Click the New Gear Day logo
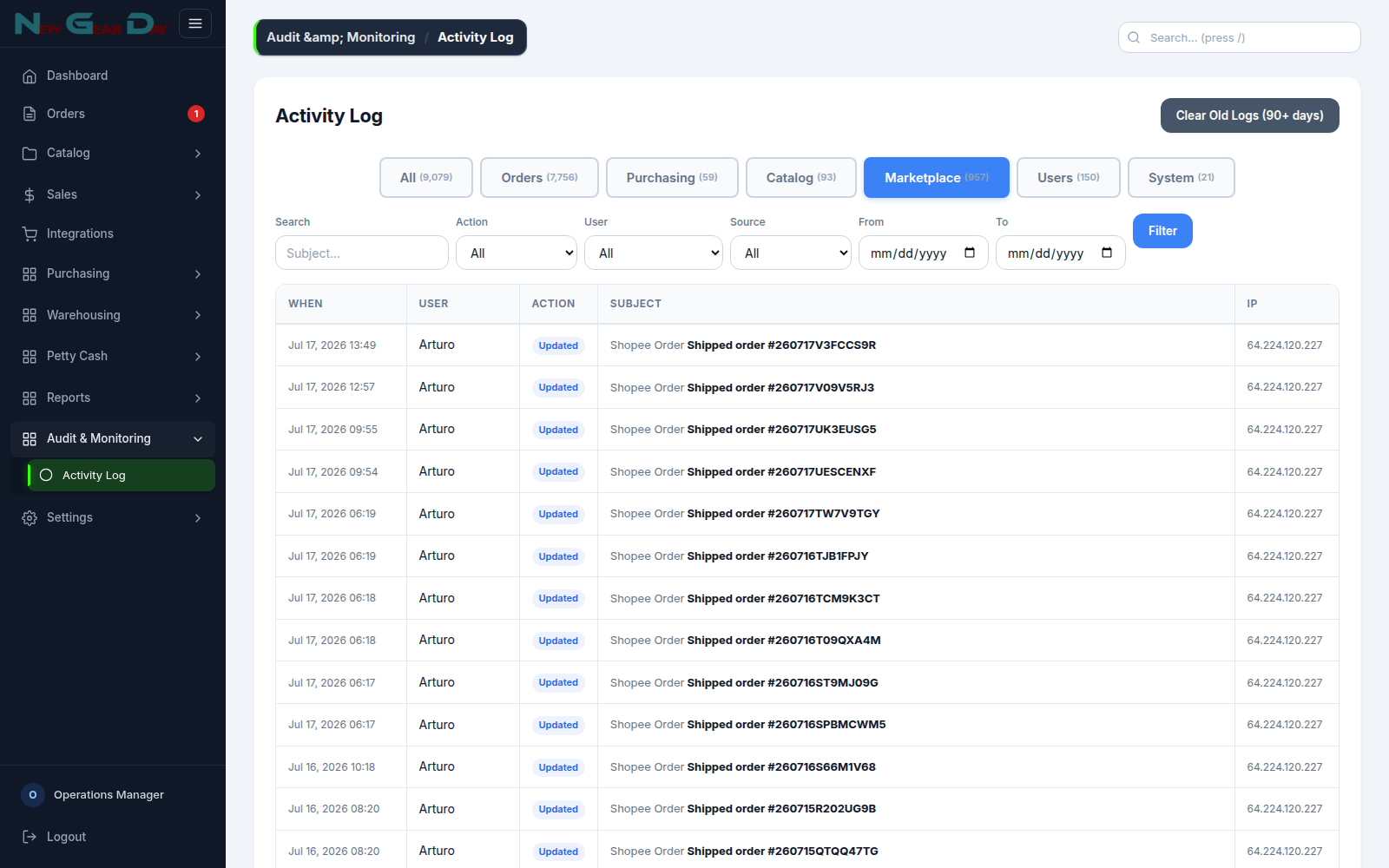 tap(90, 23)
